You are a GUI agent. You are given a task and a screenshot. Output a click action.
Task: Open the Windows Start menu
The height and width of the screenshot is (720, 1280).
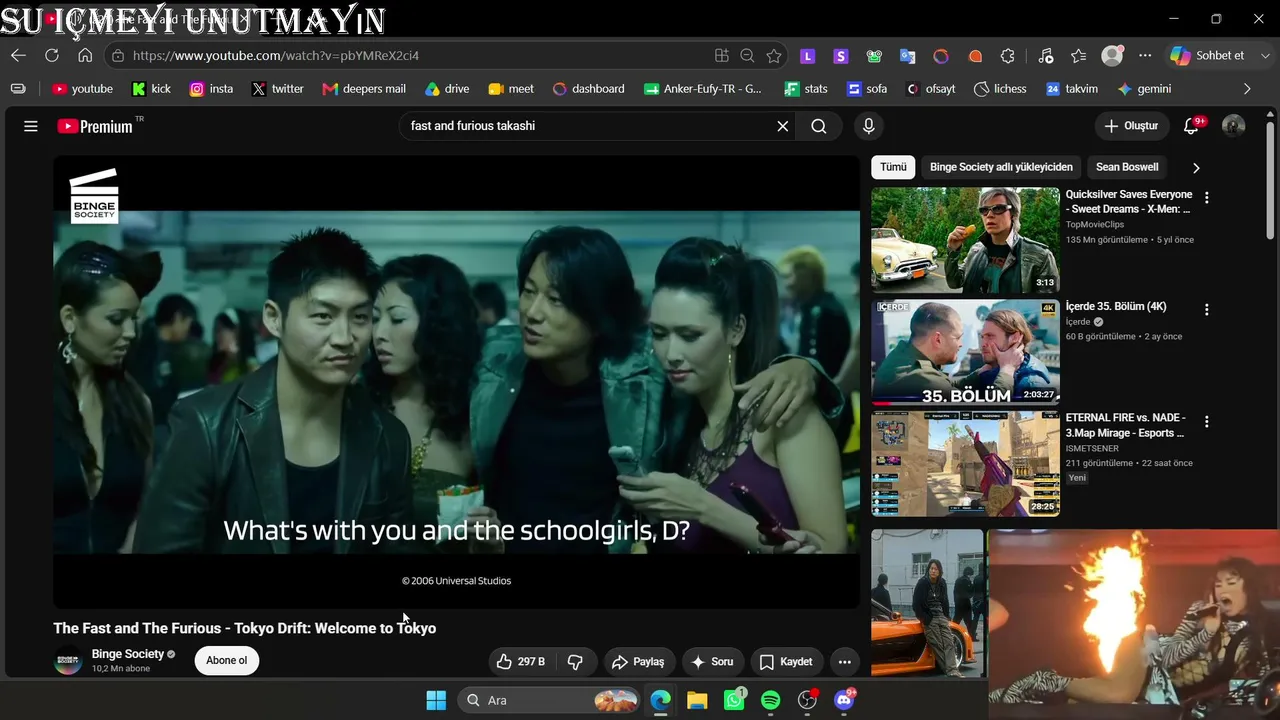coord(436,700)
